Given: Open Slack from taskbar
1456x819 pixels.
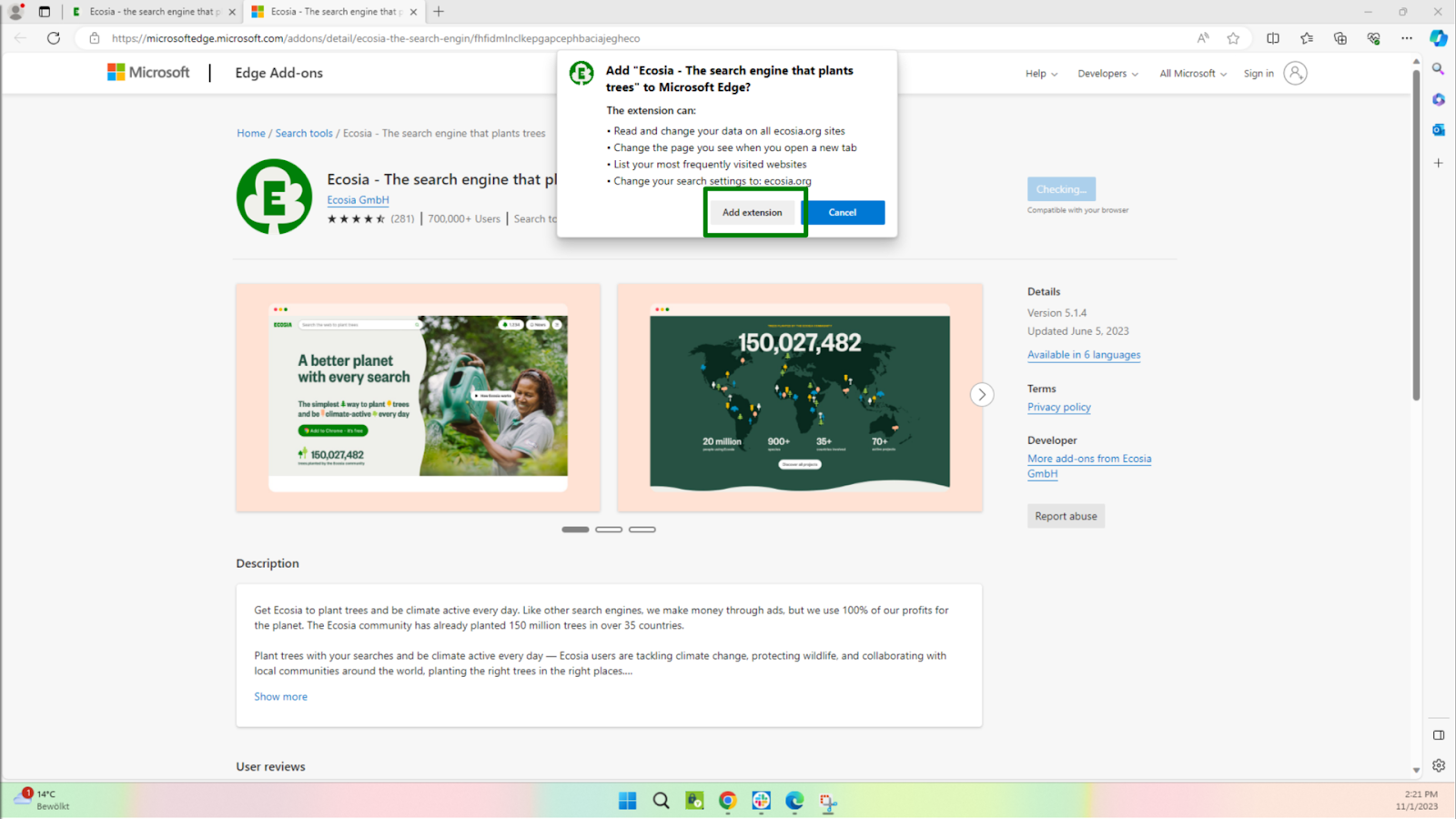Looking at the screenshot, I should pos(762,801).
